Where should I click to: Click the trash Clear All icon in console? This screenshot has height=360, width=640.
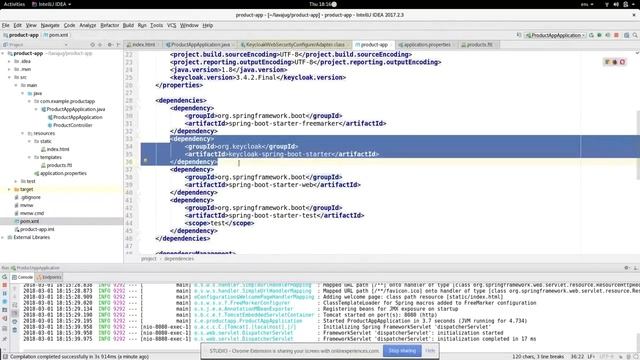point(14,330)
